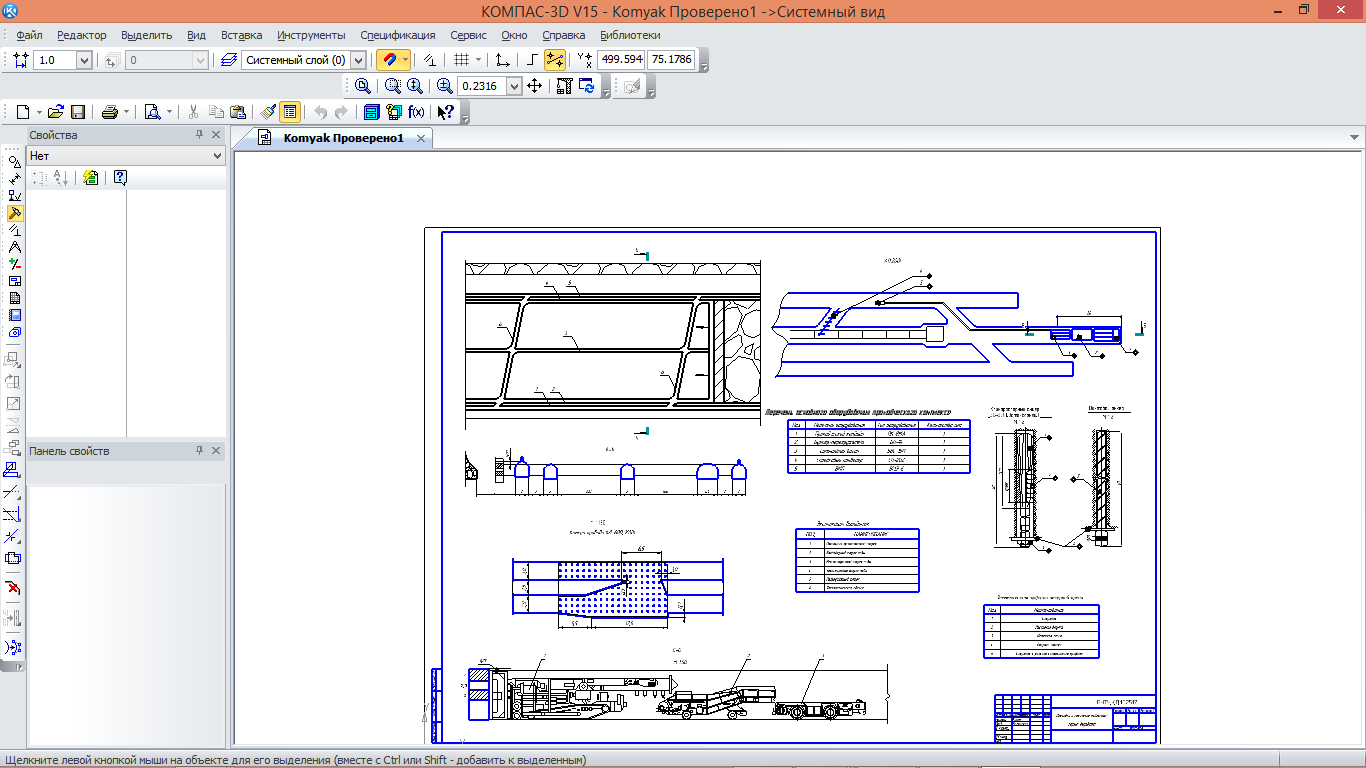
Task: Open the Specification sheet panel icon
Action: click(15, 298)
